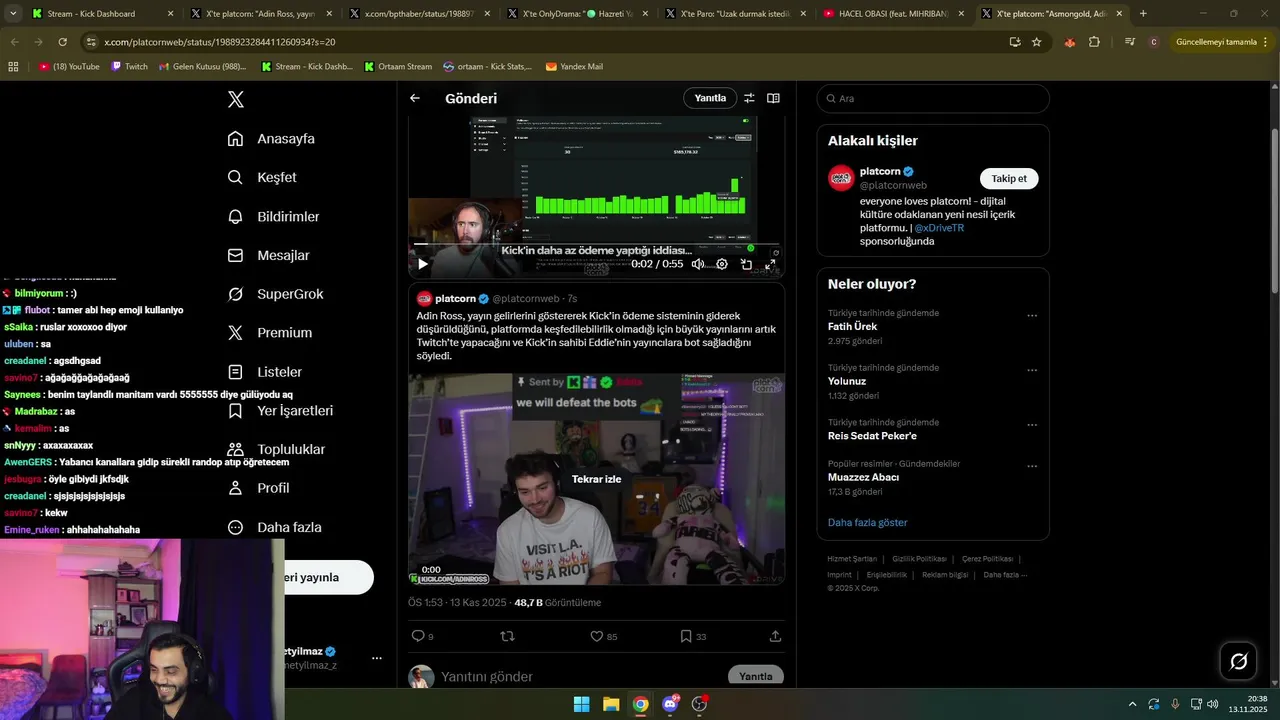Mute the top video volume icon
The width and height of the screenshot is (1280, 720).
(698, 264)
